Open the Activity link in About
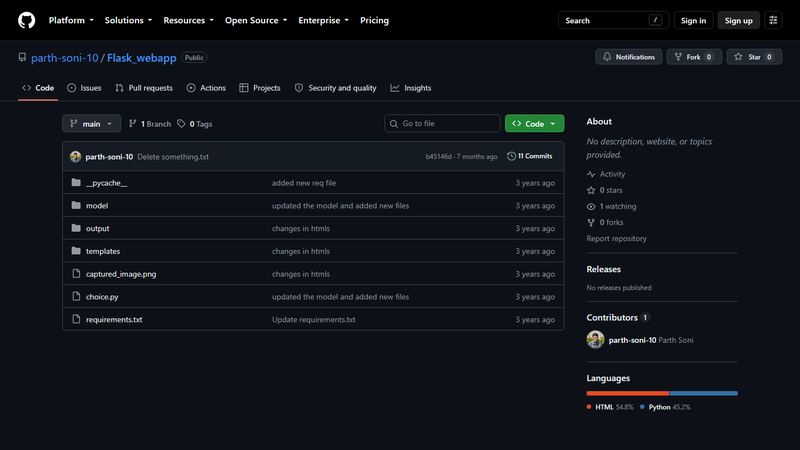 pos(606,174)
